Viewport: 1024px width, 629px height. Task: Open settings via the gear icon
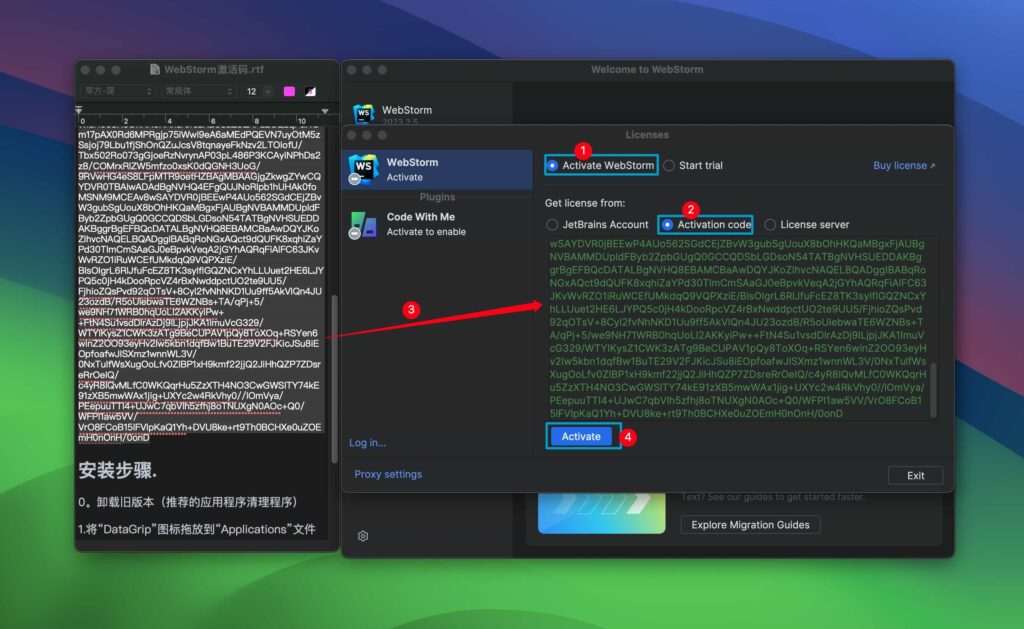[364, 536]
